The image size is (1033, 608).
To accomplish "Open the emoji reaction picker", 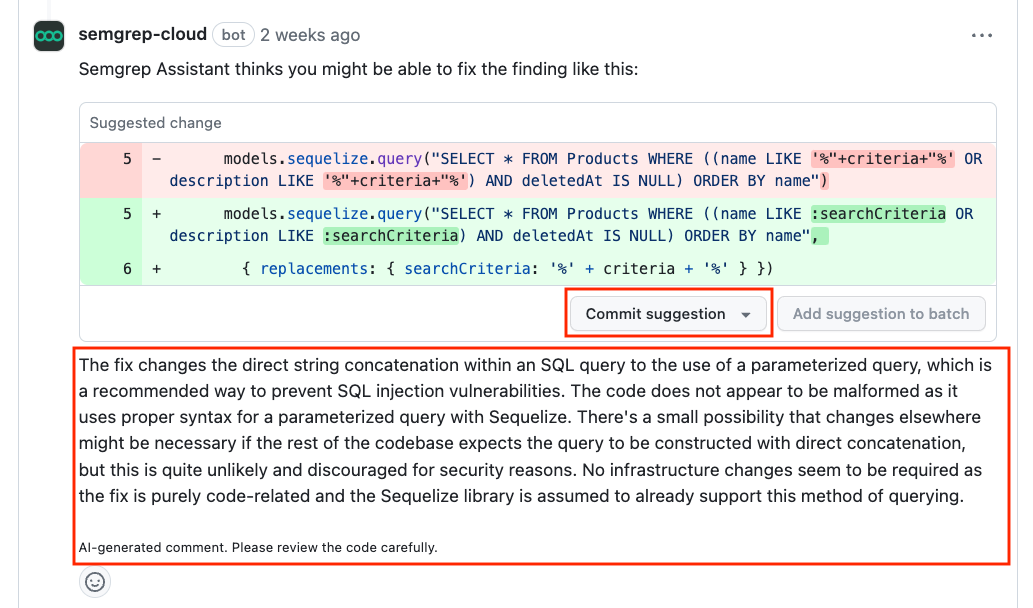I will click(94, 581).
